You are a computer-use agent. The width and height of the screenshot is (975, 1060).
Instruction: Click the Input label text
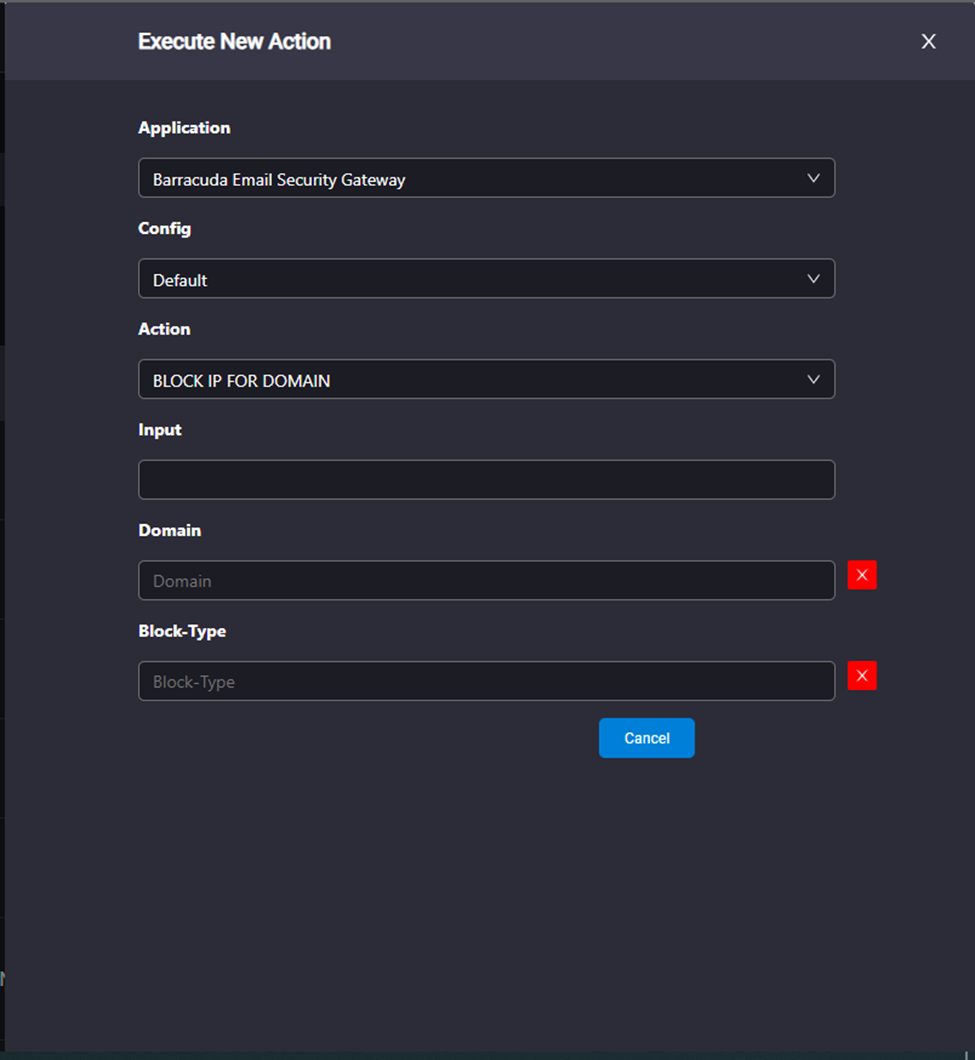point(160,430)
